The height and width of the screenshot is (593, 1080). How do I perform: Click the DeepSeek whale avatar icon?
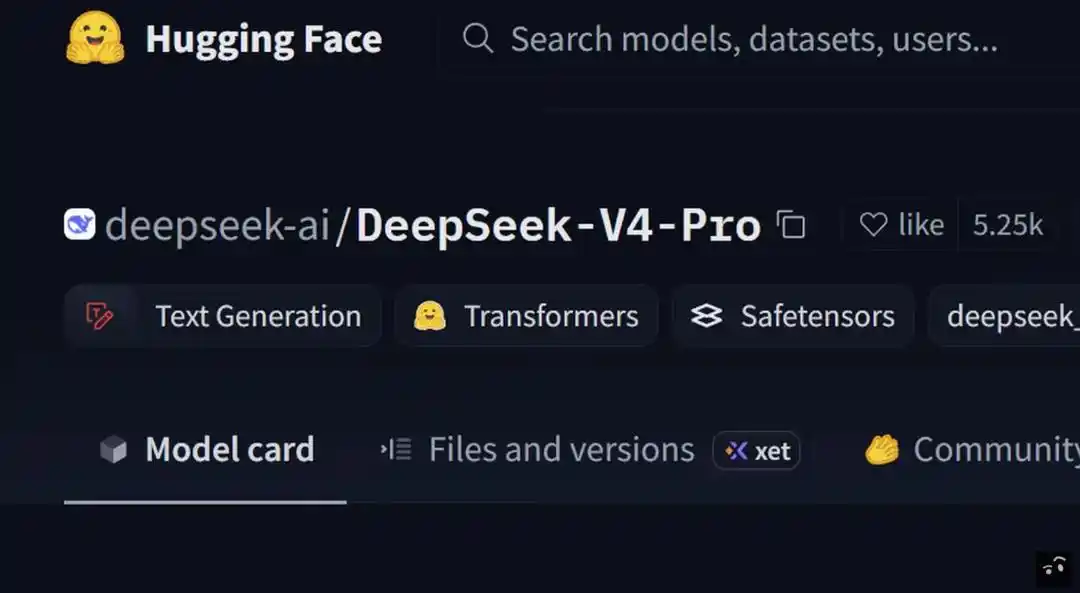tap(80, 225)
